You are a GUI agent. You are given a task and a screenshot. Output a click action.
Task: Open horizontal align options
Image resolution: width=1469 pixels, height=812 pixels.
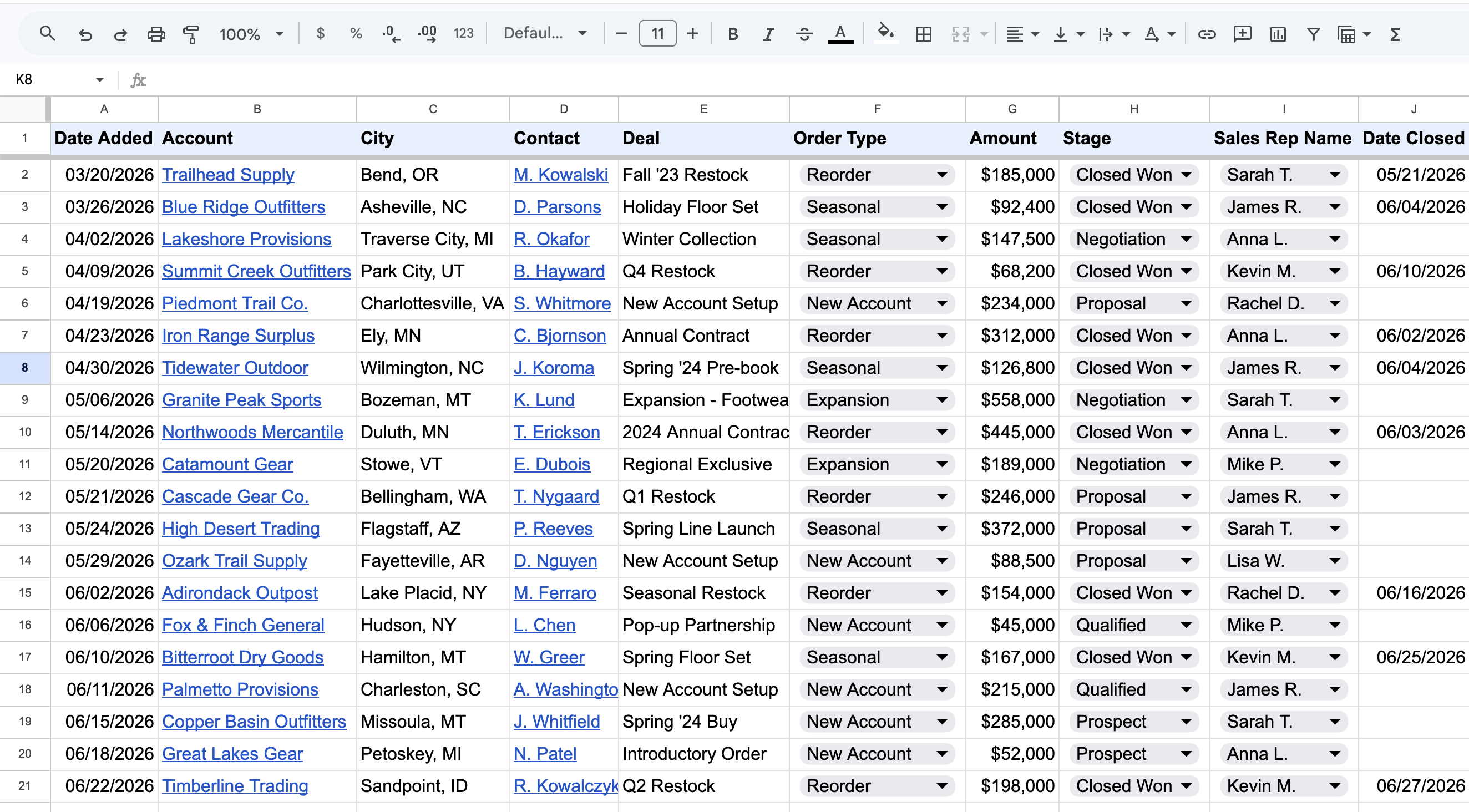1021,34
